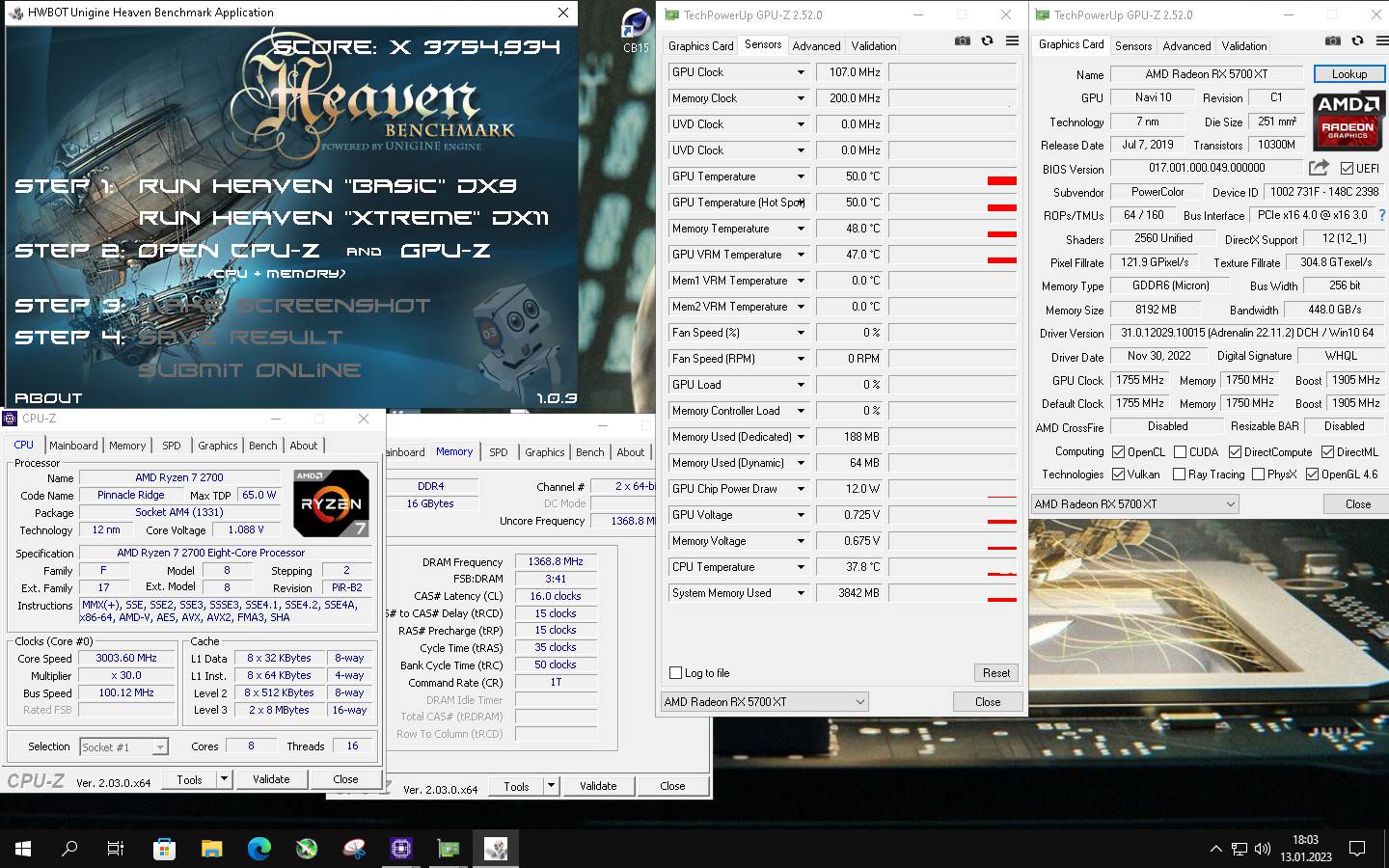Click Validate button in front CPU-Z window

click(x=271, y=779)
